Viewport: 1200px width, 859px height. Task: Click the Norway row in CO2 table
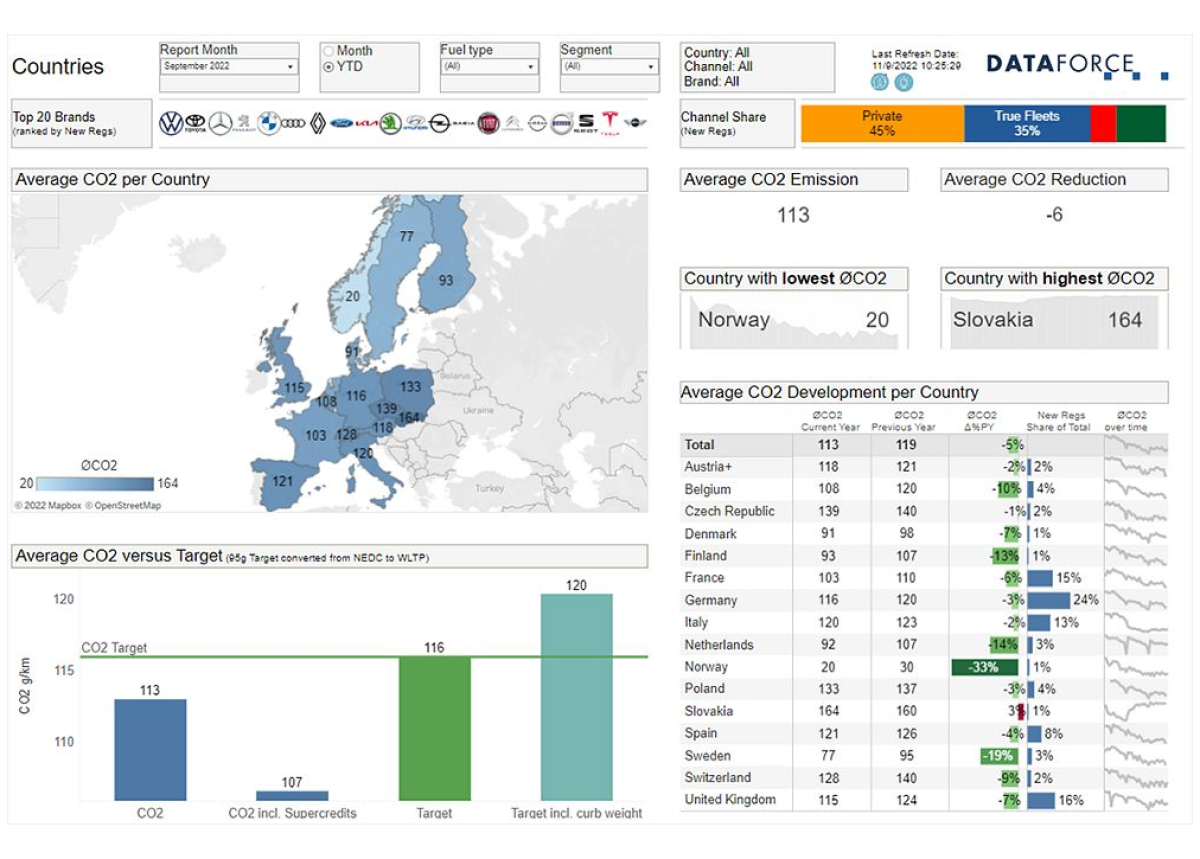tap(706, 667)
